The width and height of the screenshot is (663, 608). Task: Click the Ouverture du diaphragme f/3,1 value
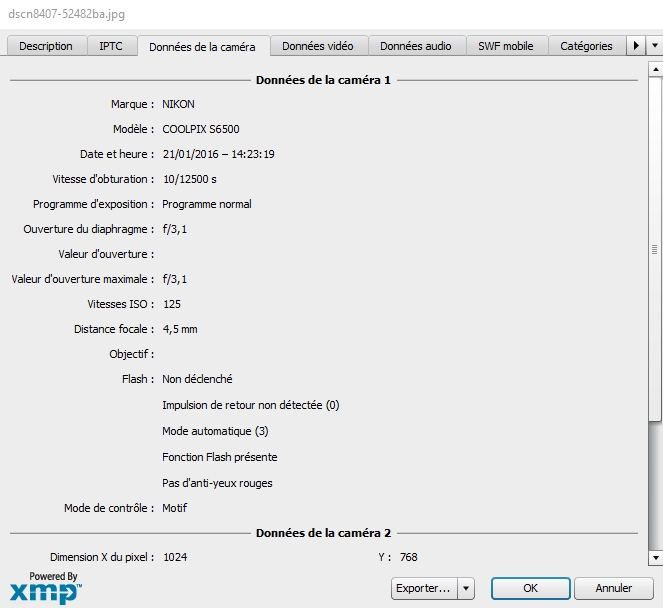tap(175, 229)
